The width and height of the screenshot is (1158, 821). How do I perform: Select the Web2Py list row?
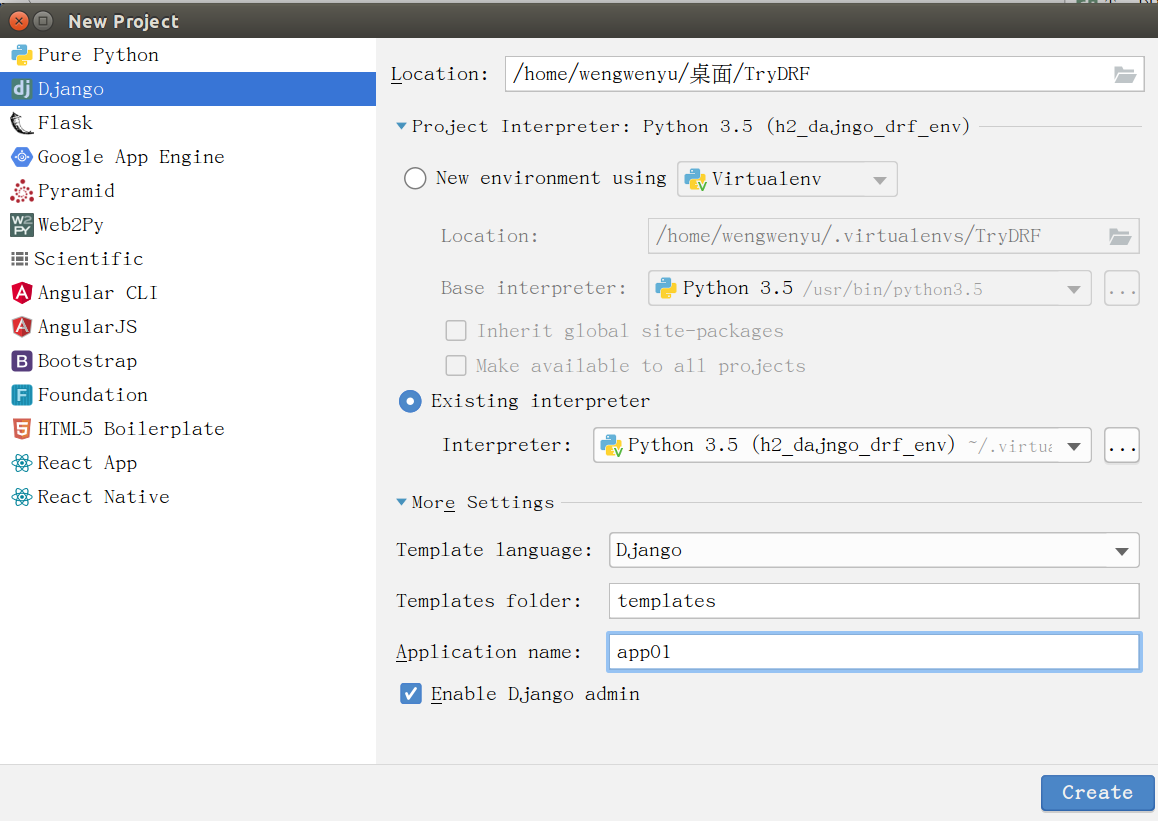point(188,224)
